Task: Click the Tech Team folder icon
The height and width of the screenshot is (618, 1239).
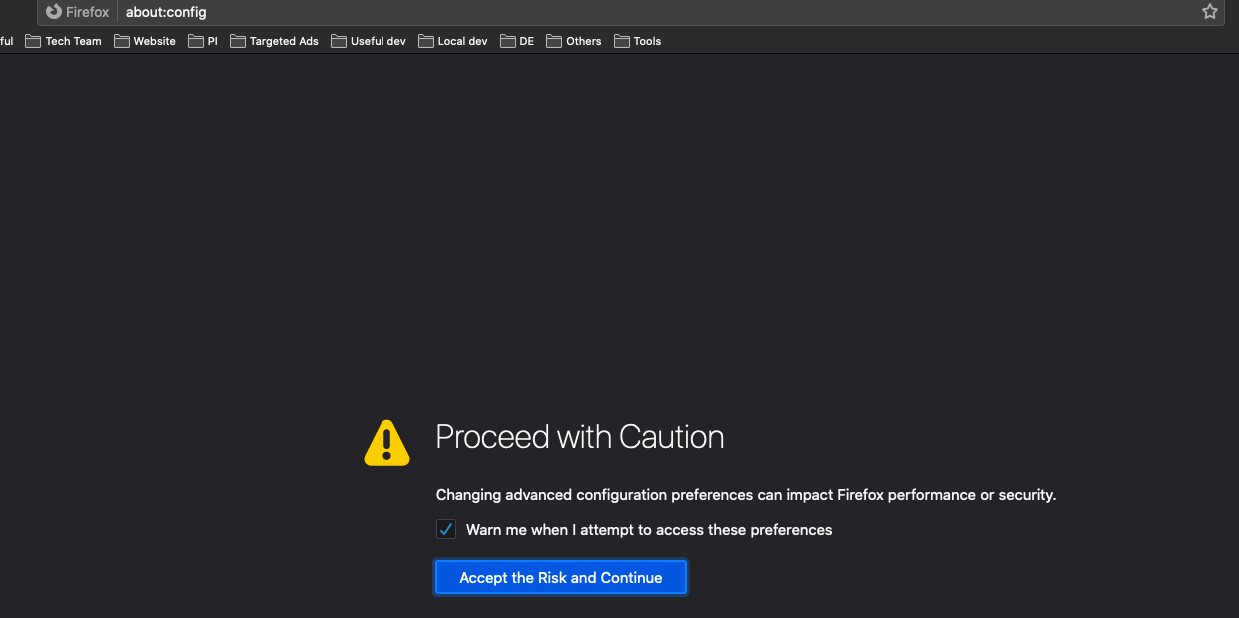Action: coord(33,41)
